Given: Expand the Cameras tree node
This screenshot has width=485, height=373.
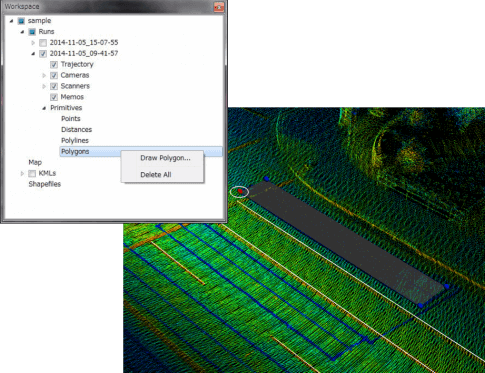Looking at the screenshot, I should coord(44,76).
